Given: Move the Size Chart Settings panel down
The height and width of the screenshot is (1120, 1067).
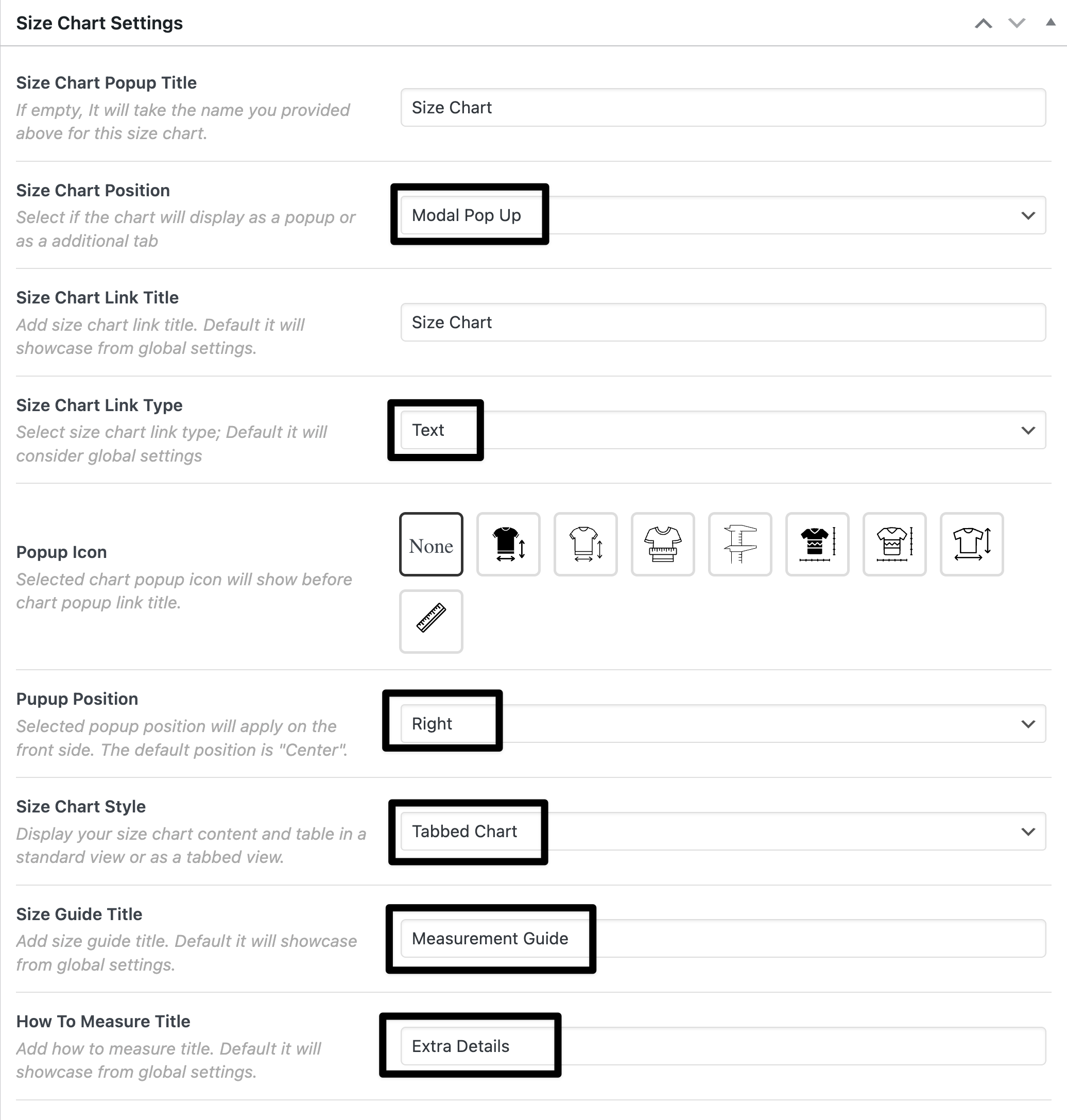Looking at the screenshot, I should pyautogui.click(x=1017, y=23).
